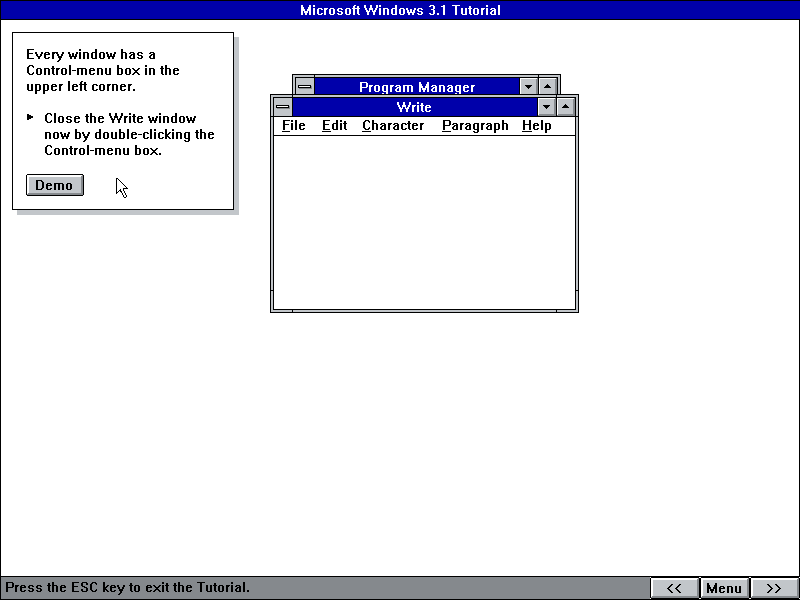
Task: Open the Write window Control-menu box
Action: [283, 107]
